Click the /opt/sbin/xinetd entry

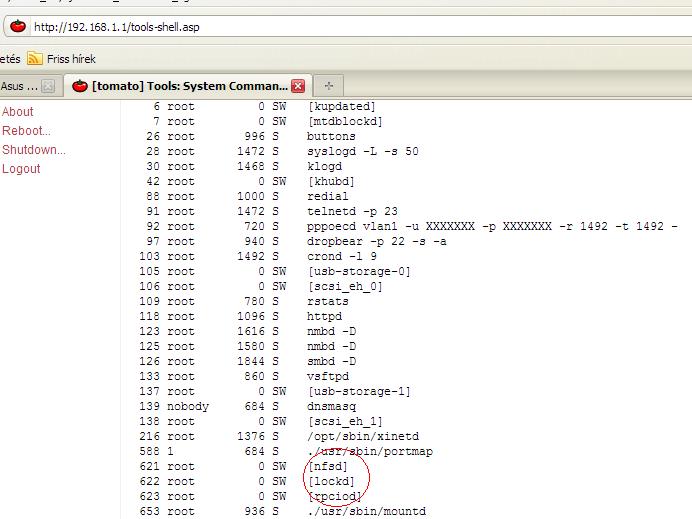pos(363,436)
